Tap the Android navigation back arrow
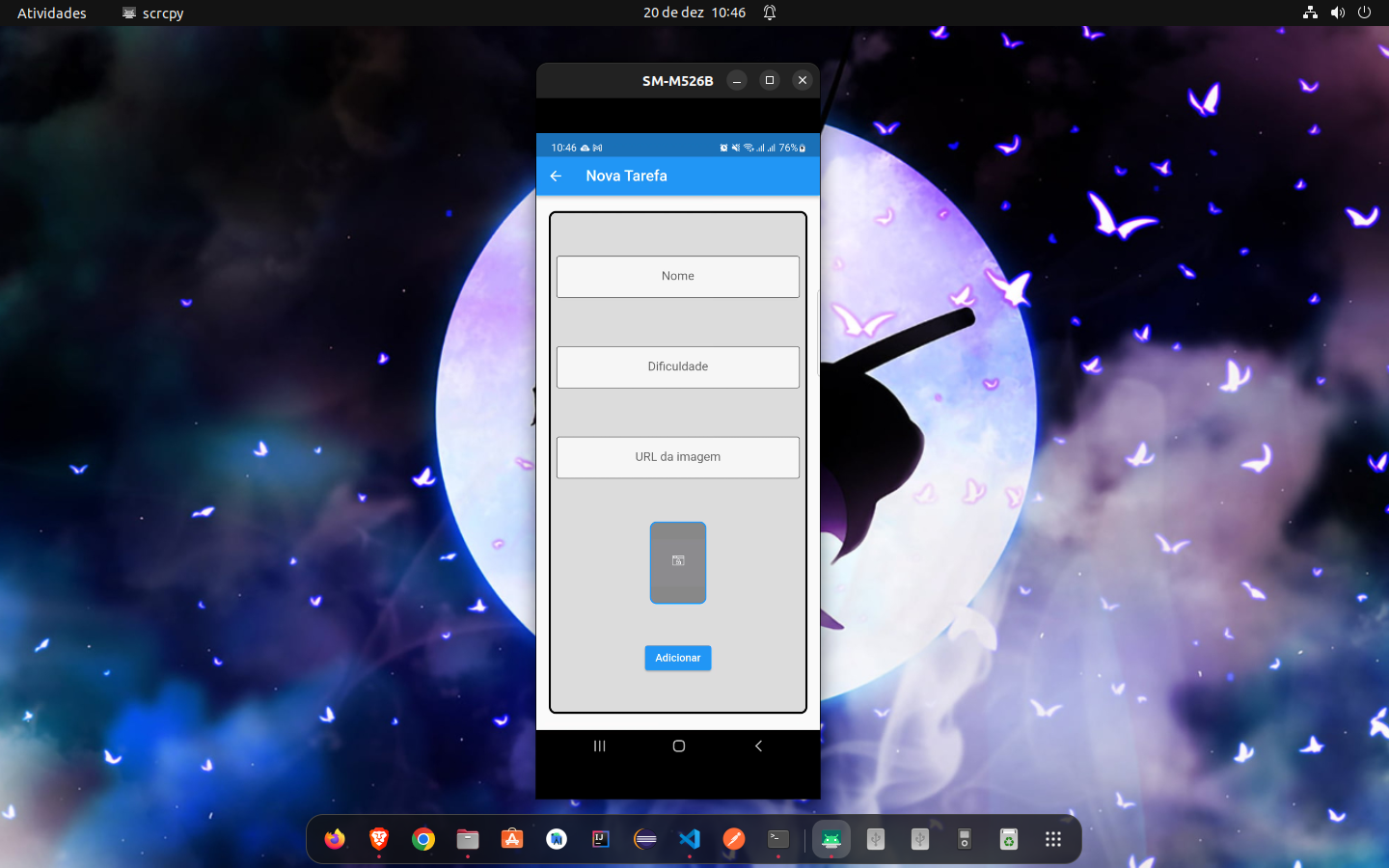 (758, 746)
